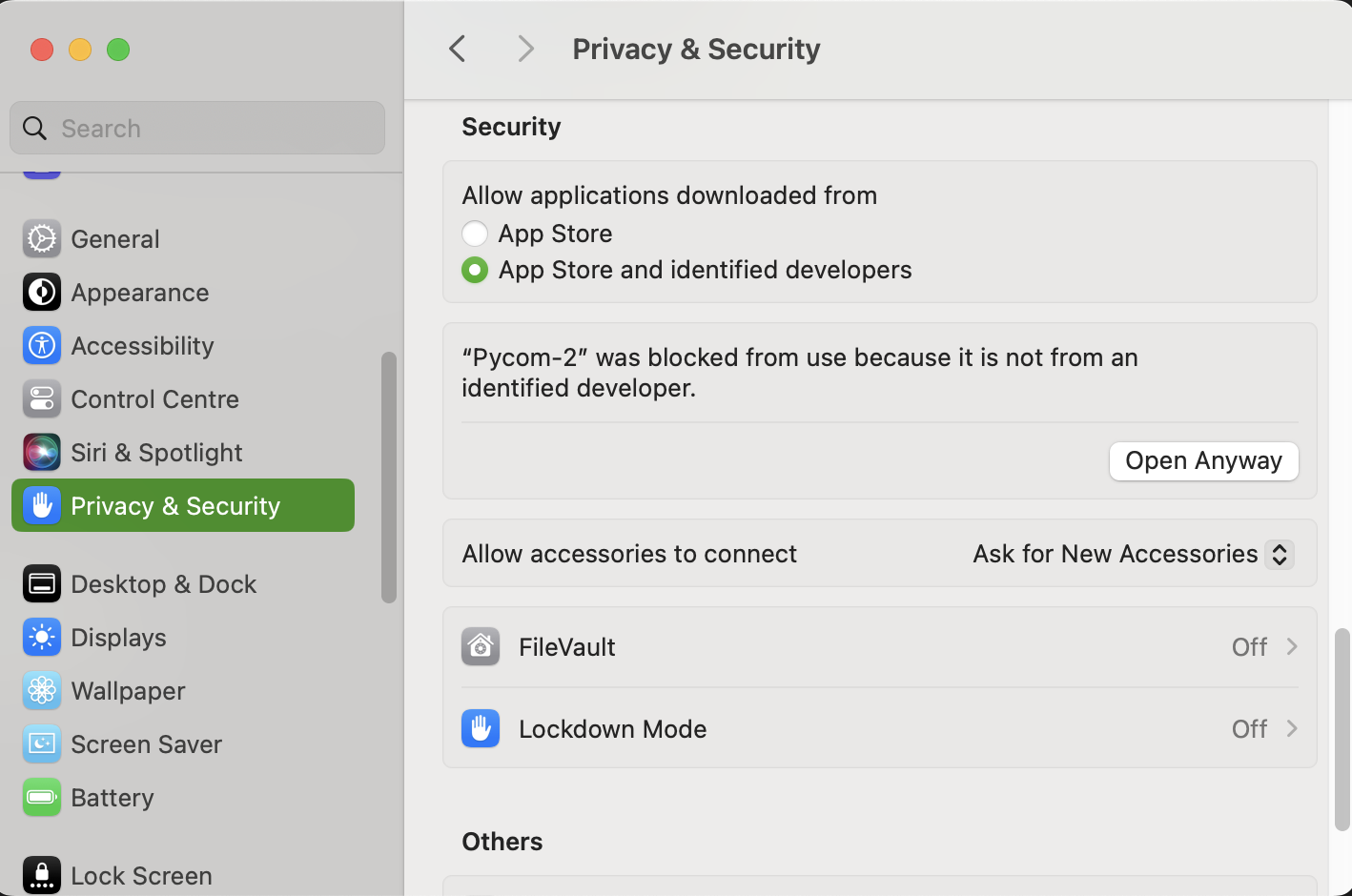Image resolution: width=1352 pixels, height=896 pixels.
Task: Open Wallpaper flower icon in sidebar
Action: point(42,691)
